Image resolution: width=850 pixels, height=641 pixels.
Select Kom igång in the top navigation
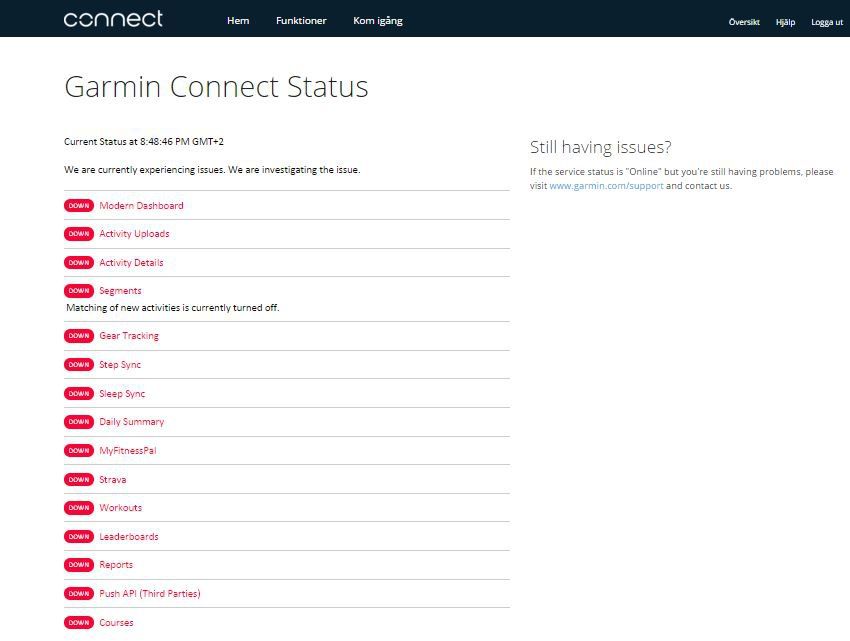pos(378,21)
